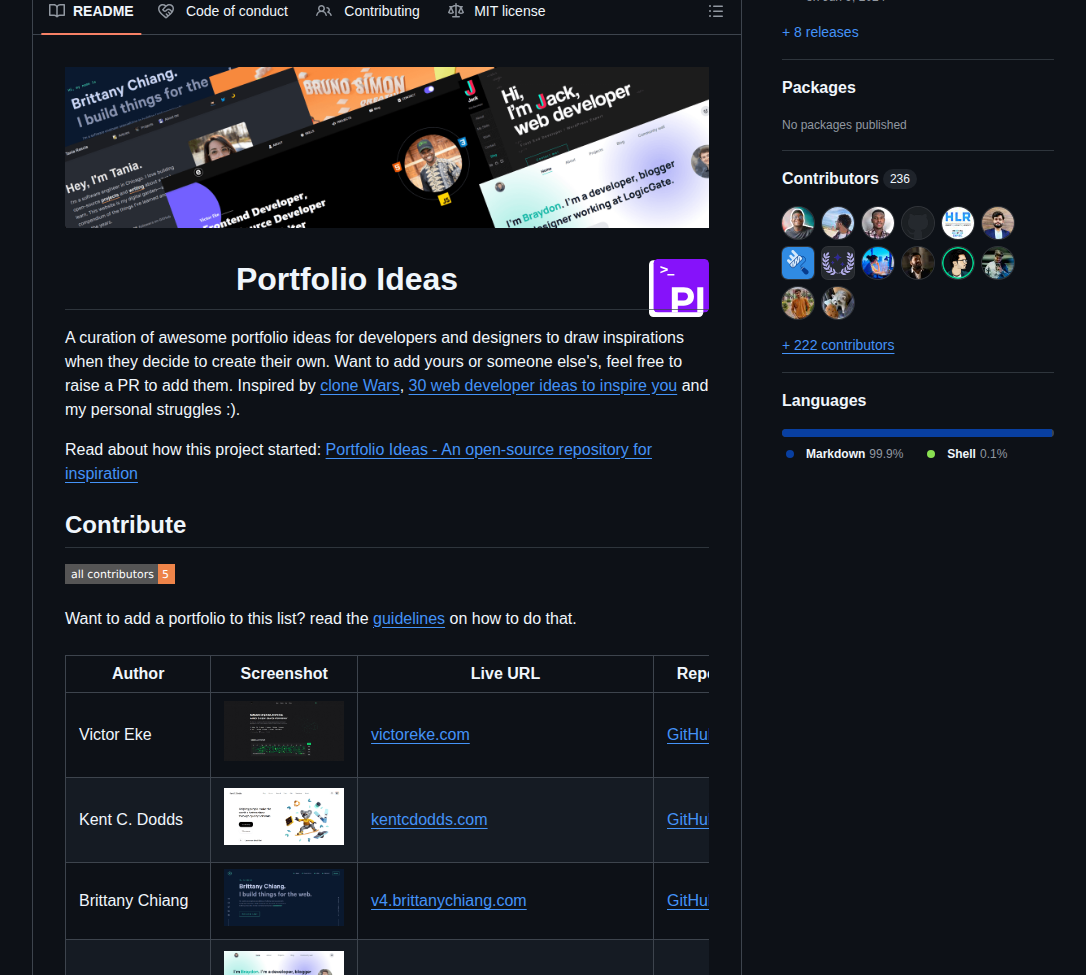Open the HLR contributor avatar
Viewport: 1086px width, 975px height.
958,223
